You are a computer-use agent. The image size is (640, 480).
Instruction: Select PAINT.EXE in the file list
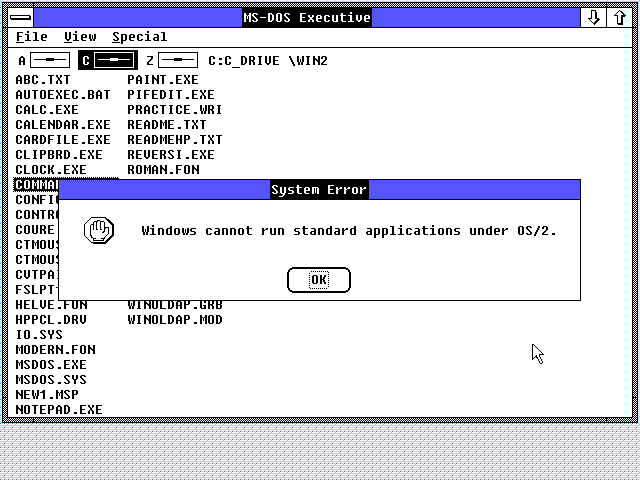(x=162, y=80)
